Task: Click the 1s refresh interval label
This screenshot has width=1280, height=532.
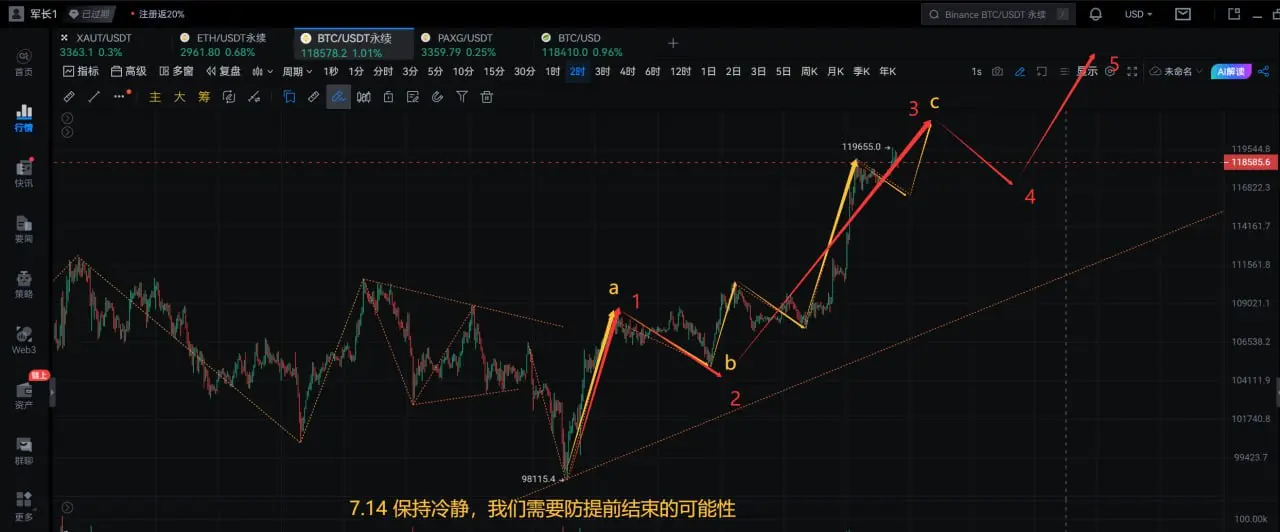Action: click(976, 72)
